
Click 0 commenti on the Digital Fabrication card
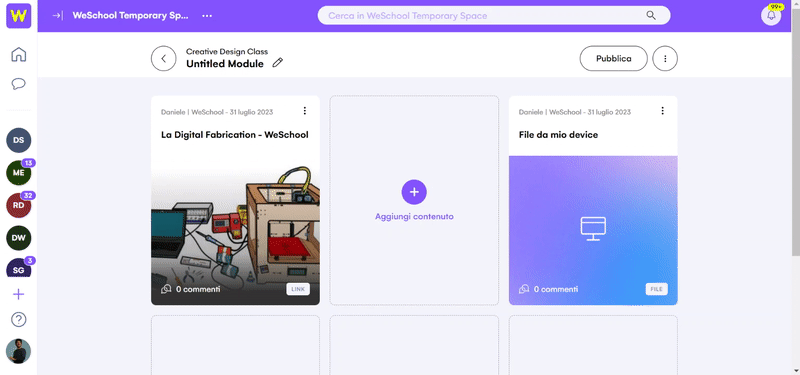198,289
